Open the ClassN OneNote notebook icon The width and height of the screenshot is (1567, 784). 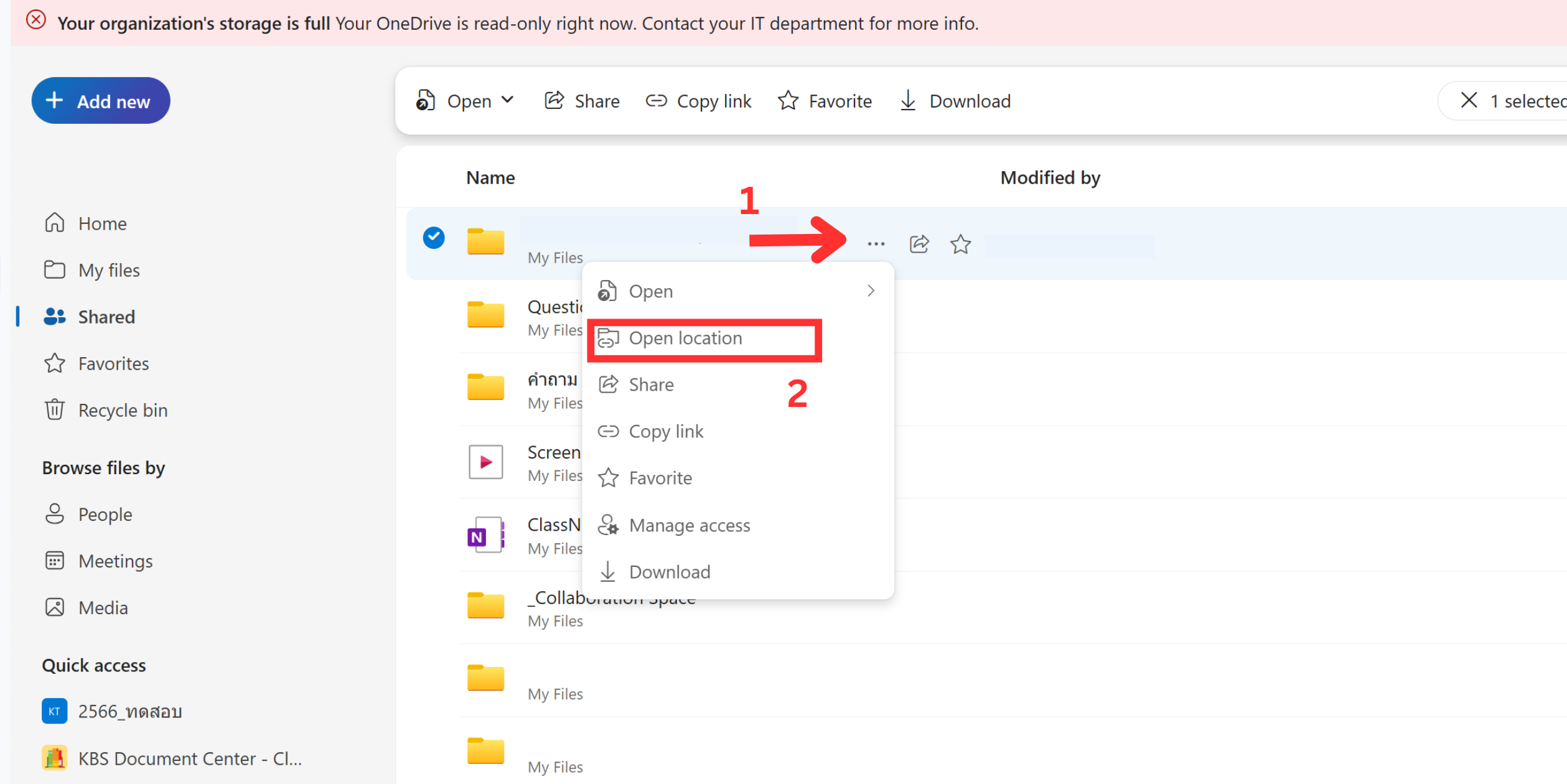(485, 535)
